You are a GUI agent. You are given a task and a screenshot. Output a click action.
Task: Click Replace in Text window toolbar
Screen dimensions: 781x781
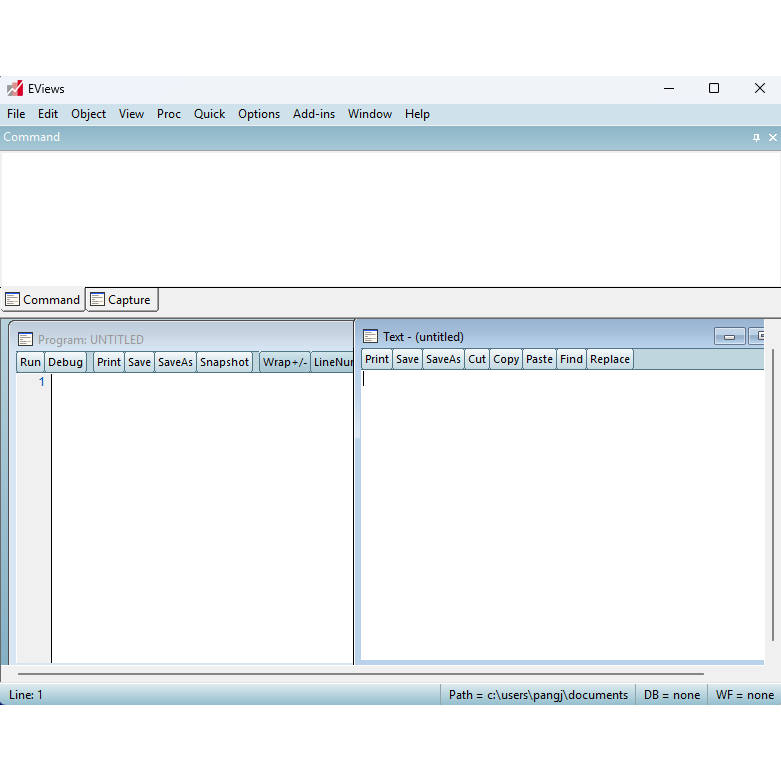(x=609, y=359)
